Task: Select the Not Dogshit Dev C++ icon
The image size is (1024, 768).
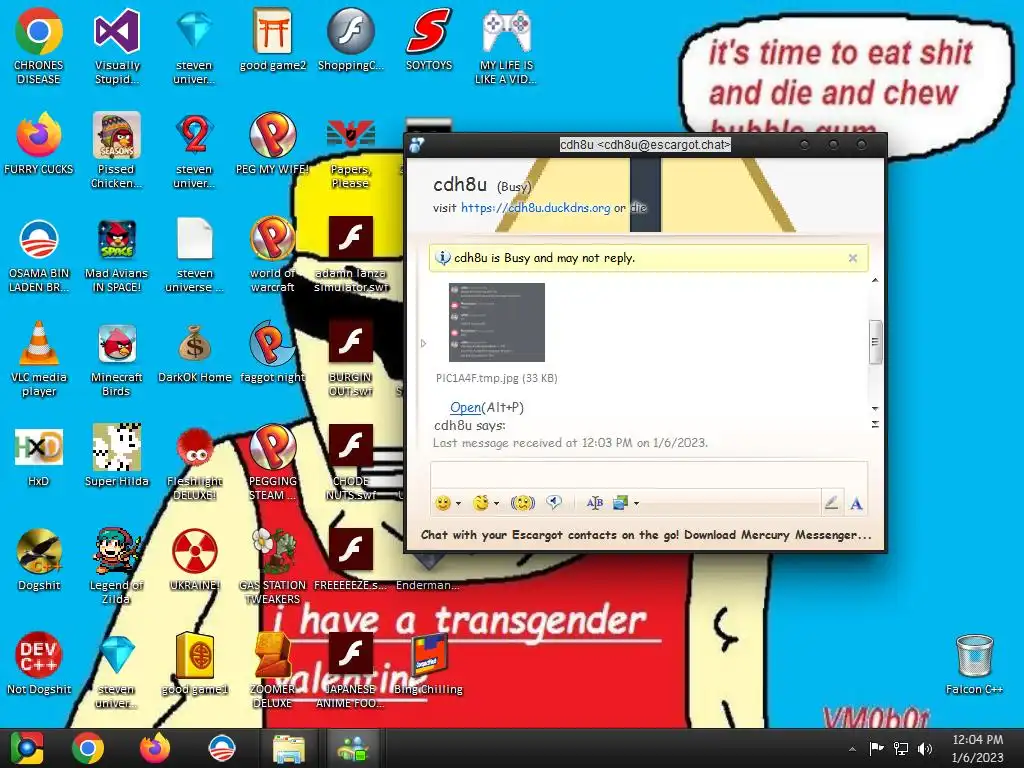Action: coord(39,664)
